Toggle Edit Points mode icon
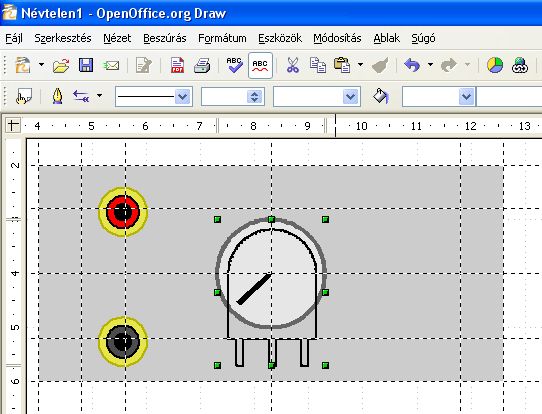 24,96
